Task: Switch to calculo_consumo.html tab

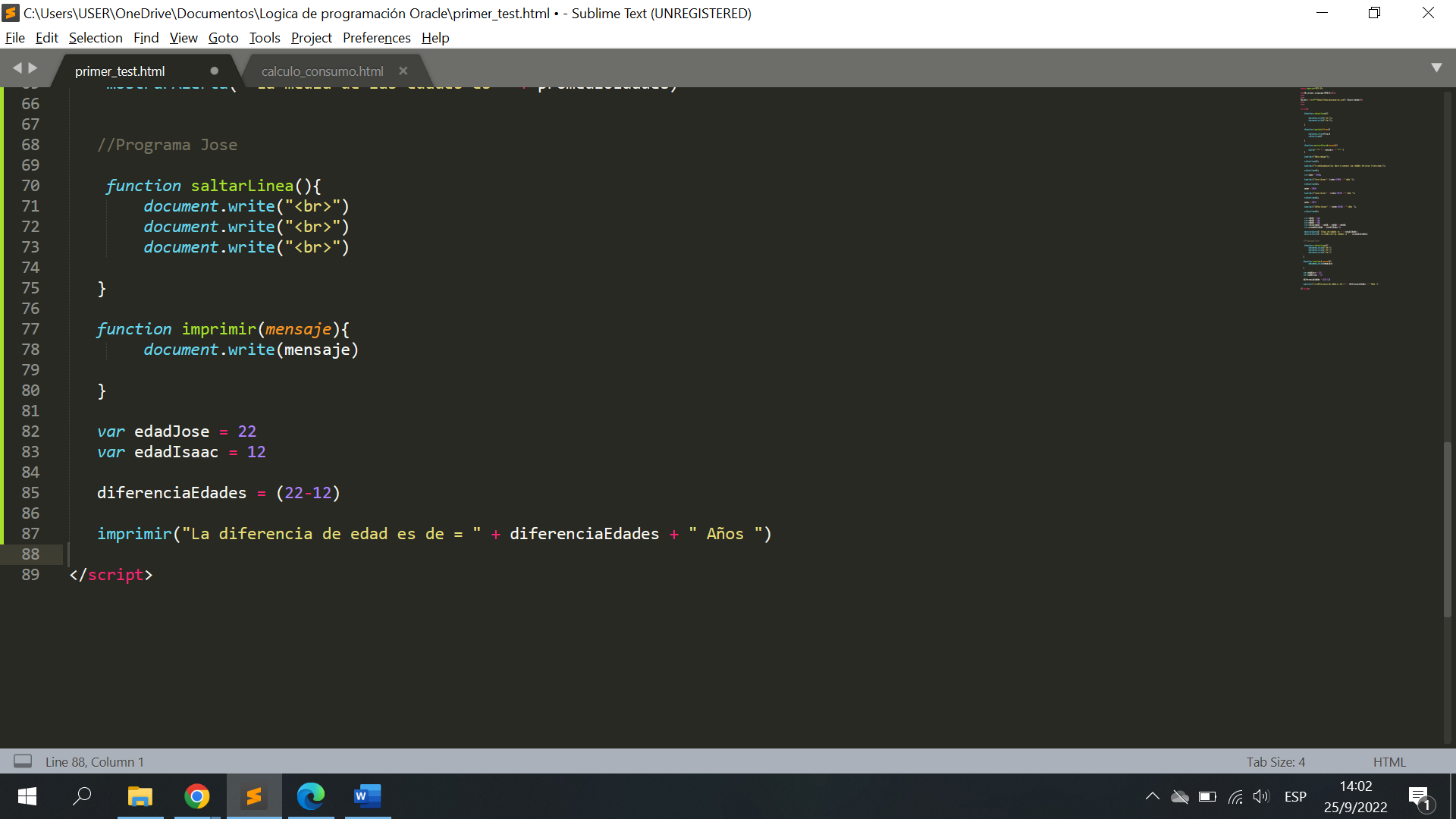Action: 322,70
